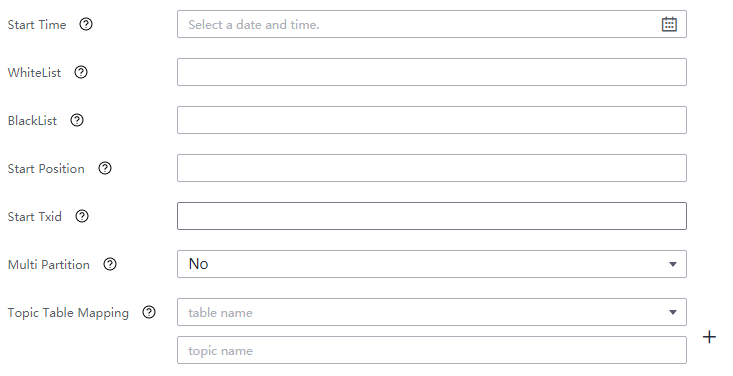The width and height of the screenshot is (733, 376).
Task: Open Start Position help icon
Action: coord(105,168)
